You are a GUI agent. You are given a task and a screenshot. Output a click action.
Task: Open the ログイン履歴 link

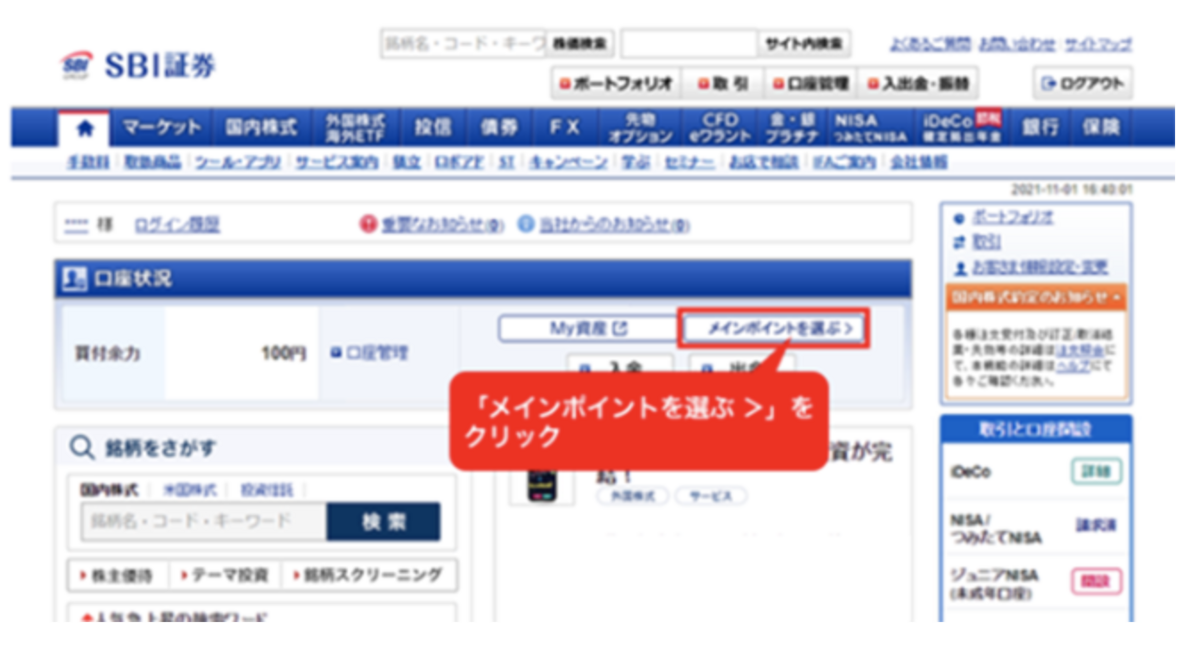(177, 226)
